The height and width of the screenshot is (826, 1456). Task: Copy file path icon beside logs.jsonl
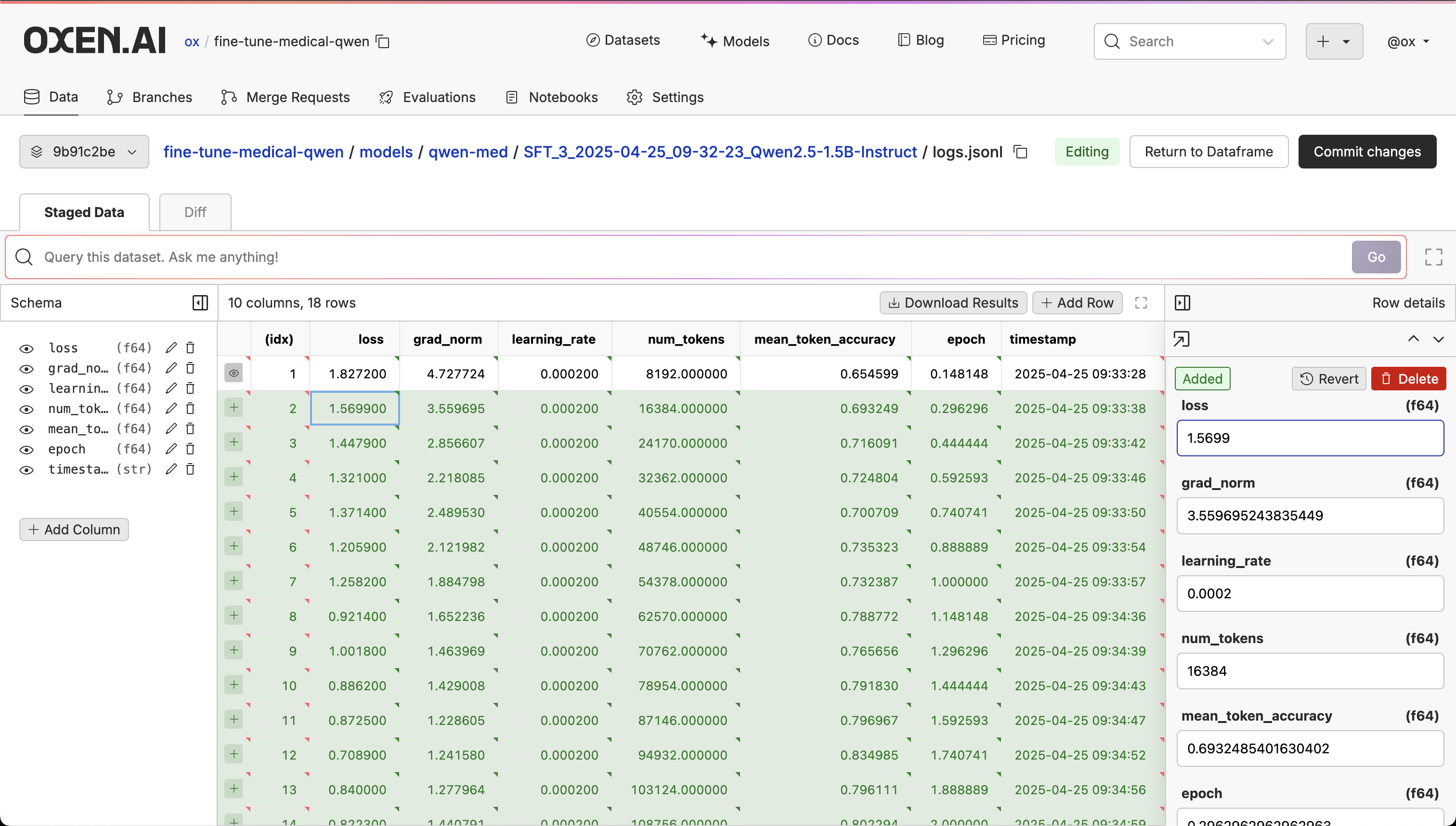pos(1020,152)
